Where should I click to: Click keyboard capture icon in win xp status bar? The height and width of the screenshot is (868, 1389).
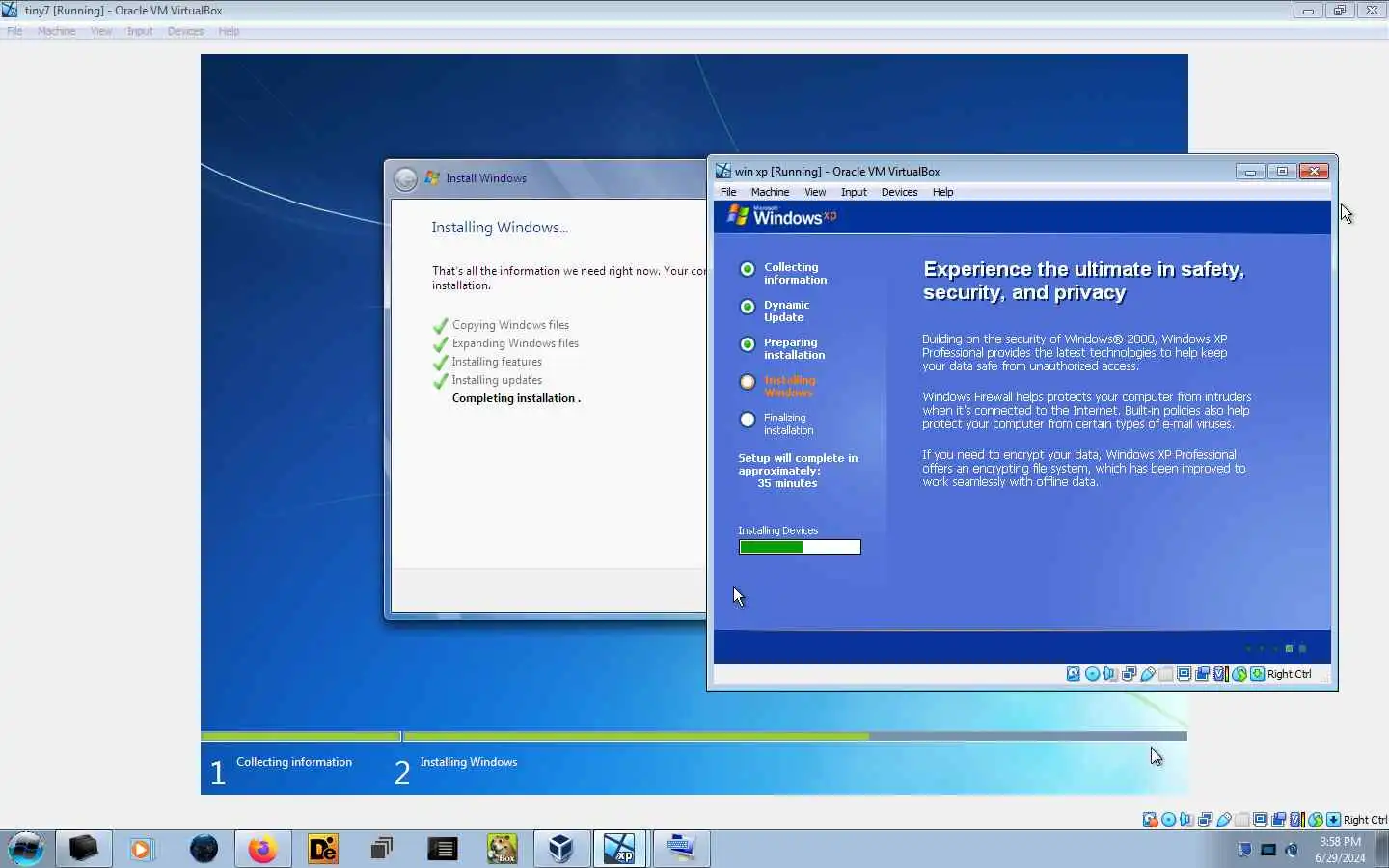point(1257,674)
